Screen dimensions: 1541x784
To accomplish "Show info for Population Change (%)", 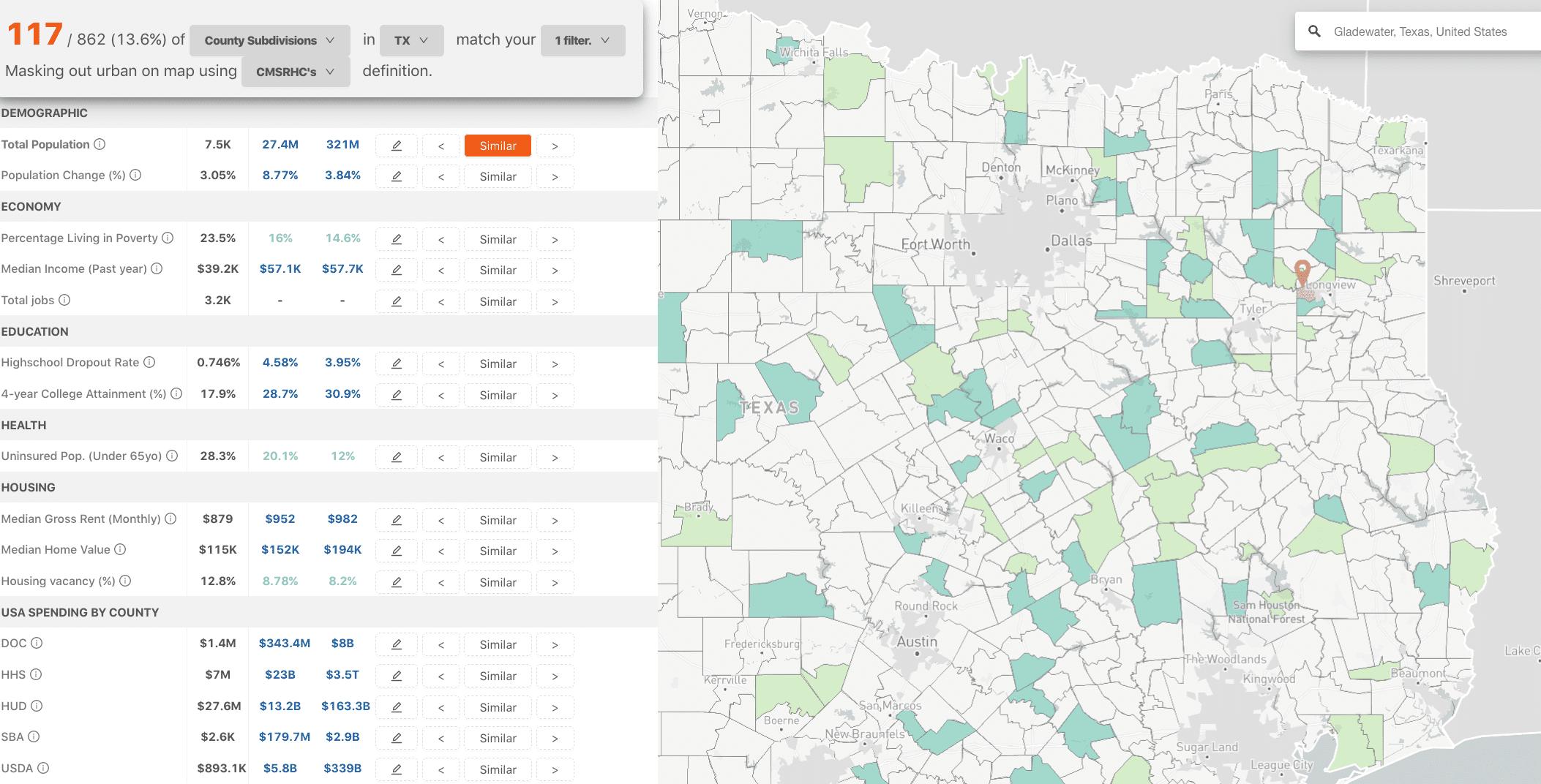I will pos(135,175).
